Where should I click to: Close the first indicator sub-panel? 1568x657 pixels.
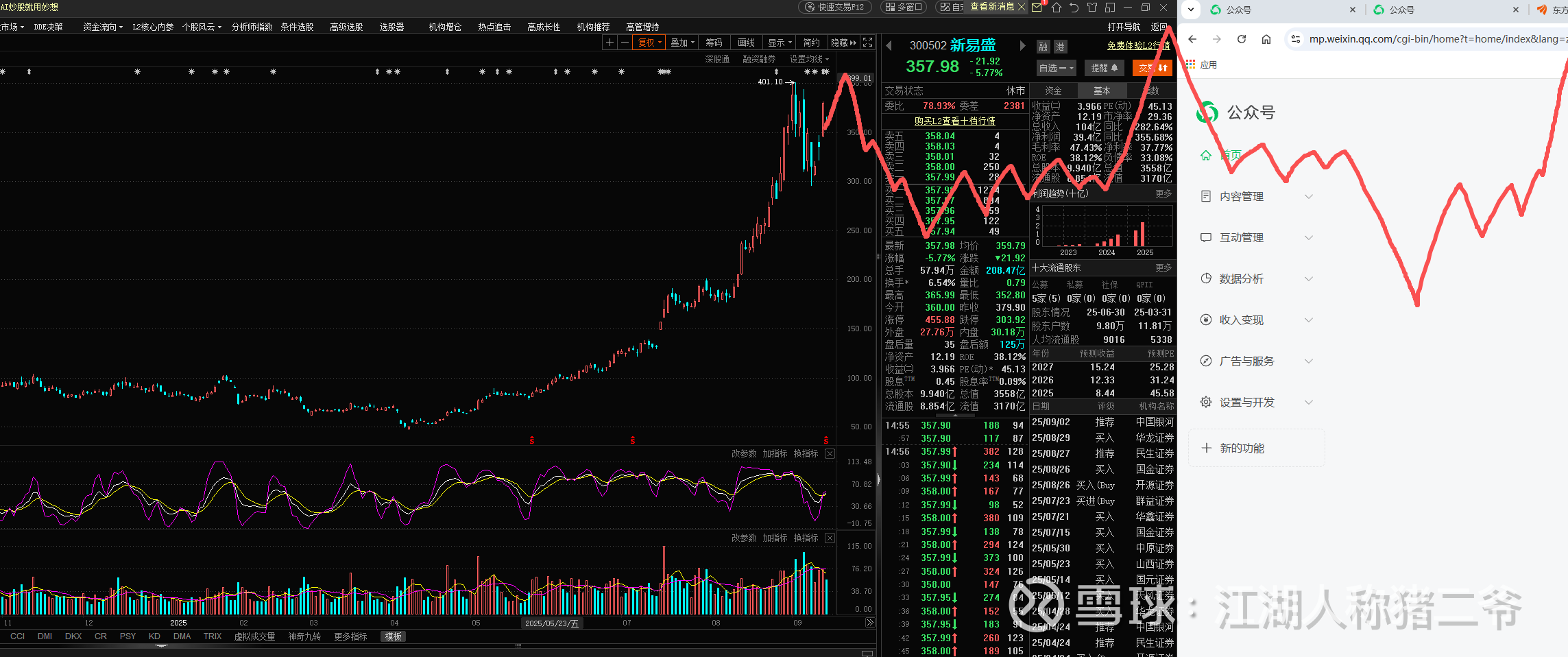(830, 453)
